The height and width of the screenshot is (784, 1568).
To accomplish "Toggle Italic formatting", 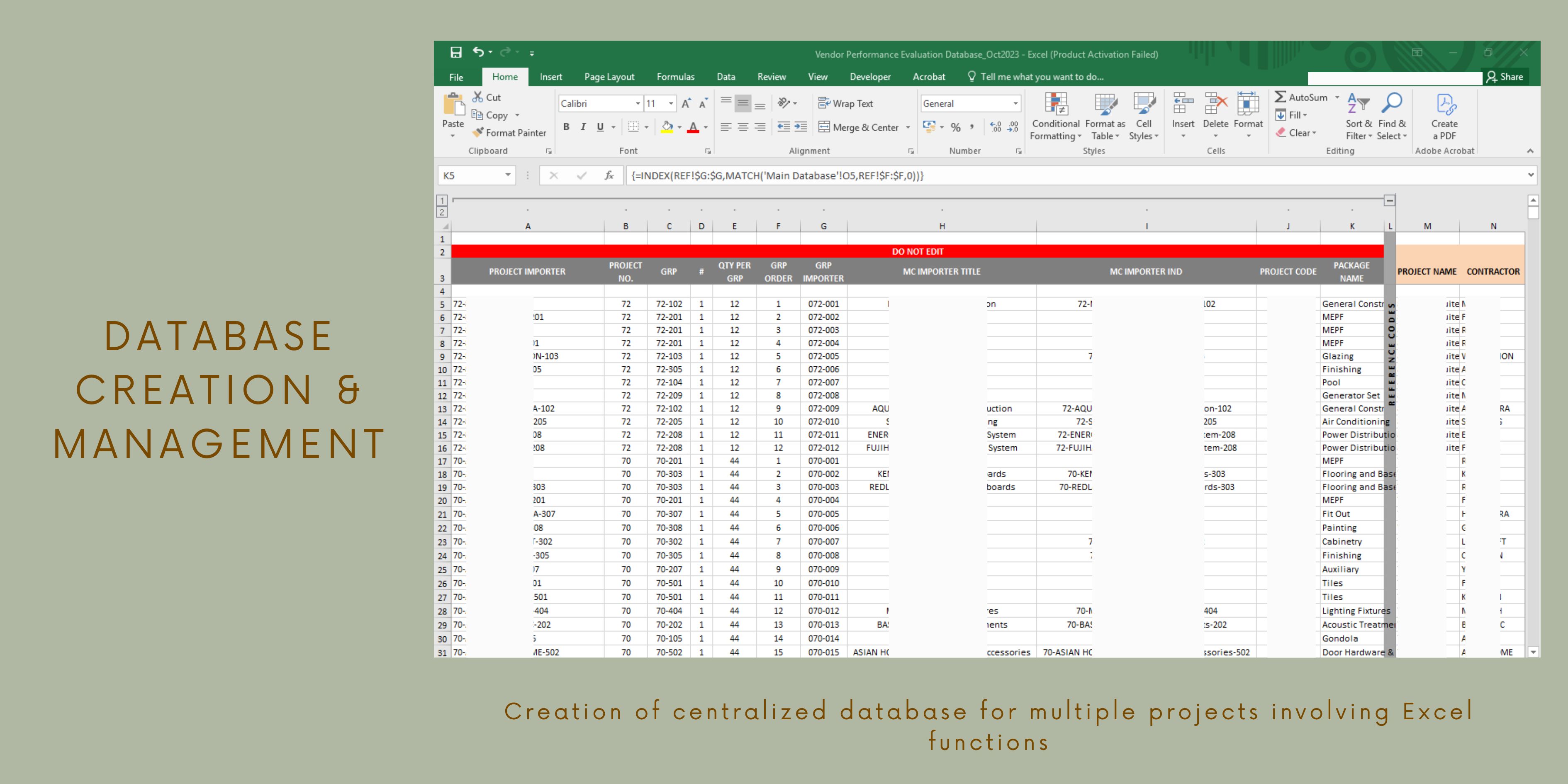I will click(583, 127).
